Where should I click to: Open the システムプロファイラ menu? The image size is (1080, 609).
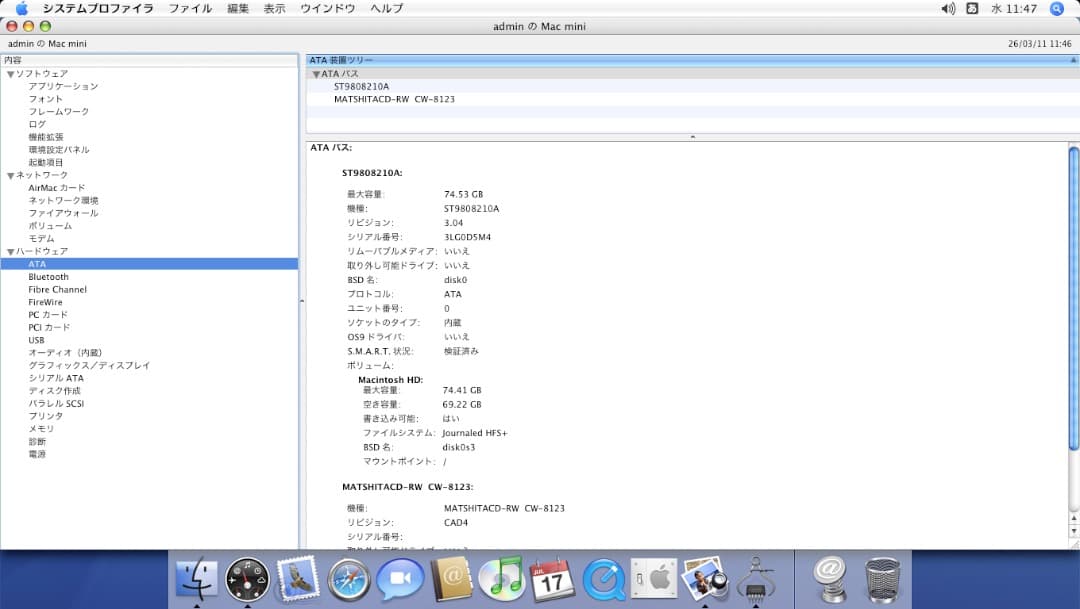pyautogui.click(x=98, y=8)
